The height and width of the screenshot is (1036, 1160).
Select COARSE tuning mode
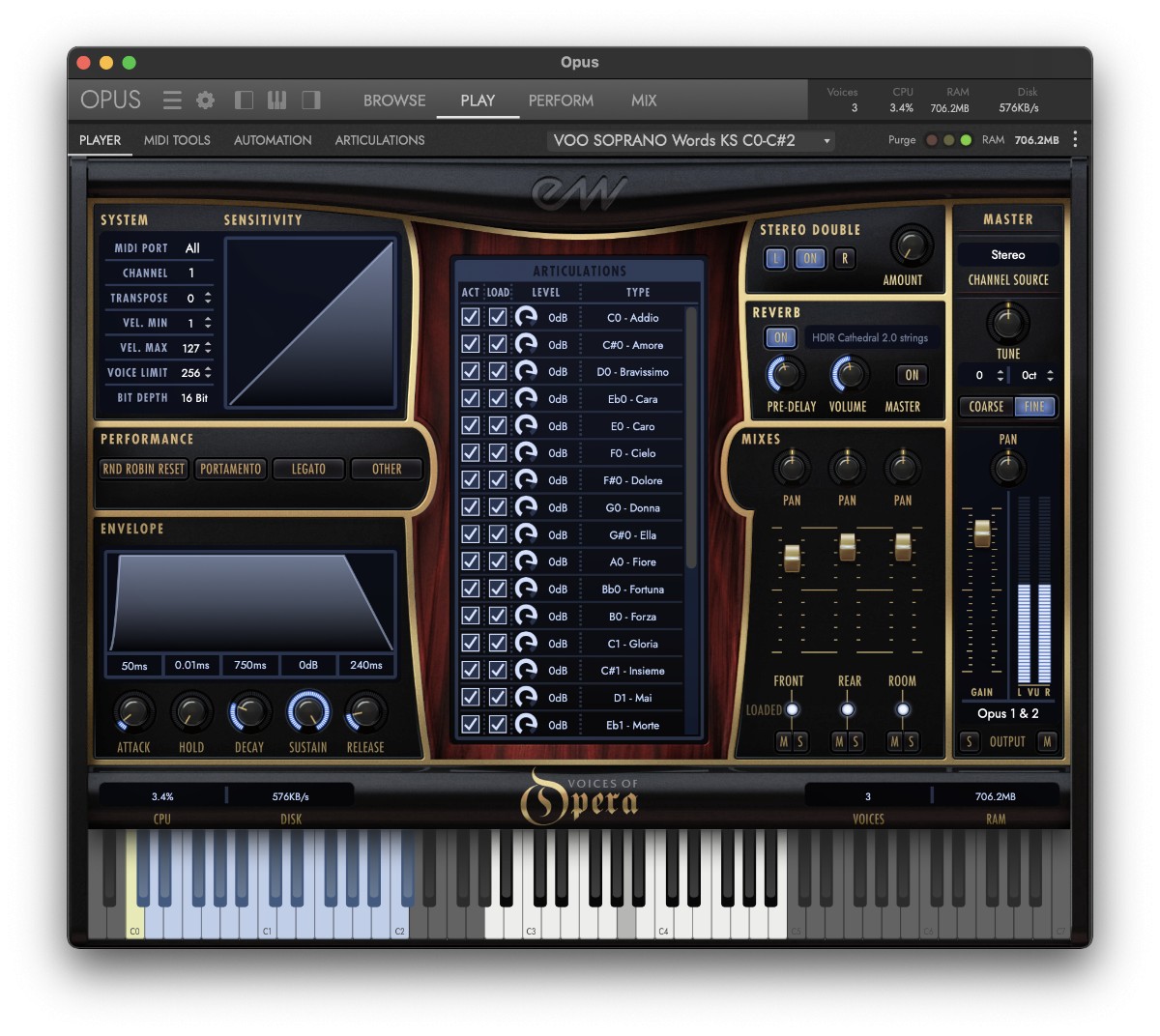click(x=986, y=407)
